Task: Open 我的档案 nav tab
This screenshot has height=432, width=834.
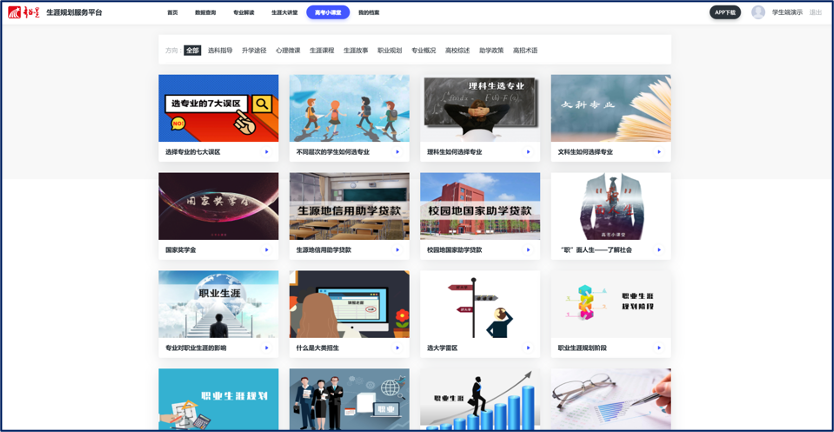Action: click(x=369, y=12)
